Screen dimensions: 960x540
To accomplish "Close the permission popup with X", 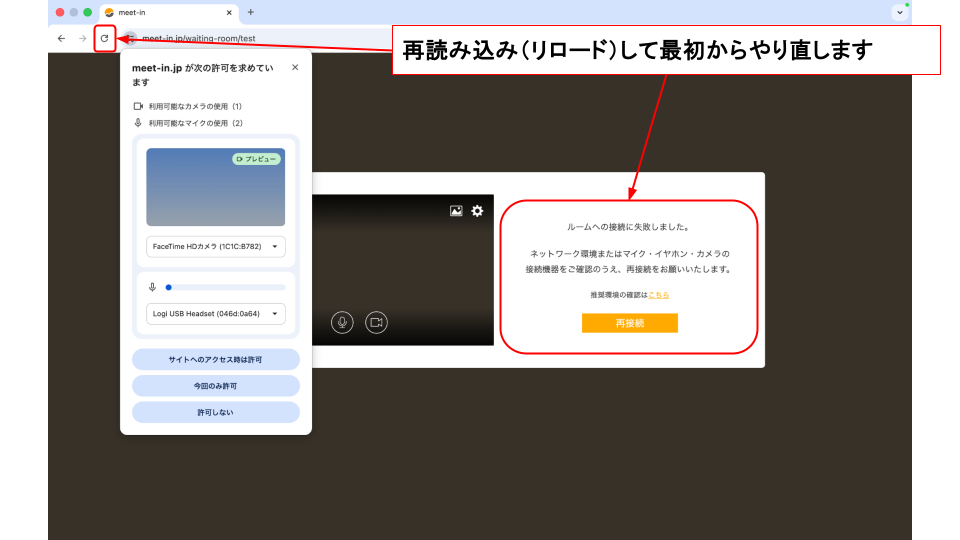I will pos(295,68).
